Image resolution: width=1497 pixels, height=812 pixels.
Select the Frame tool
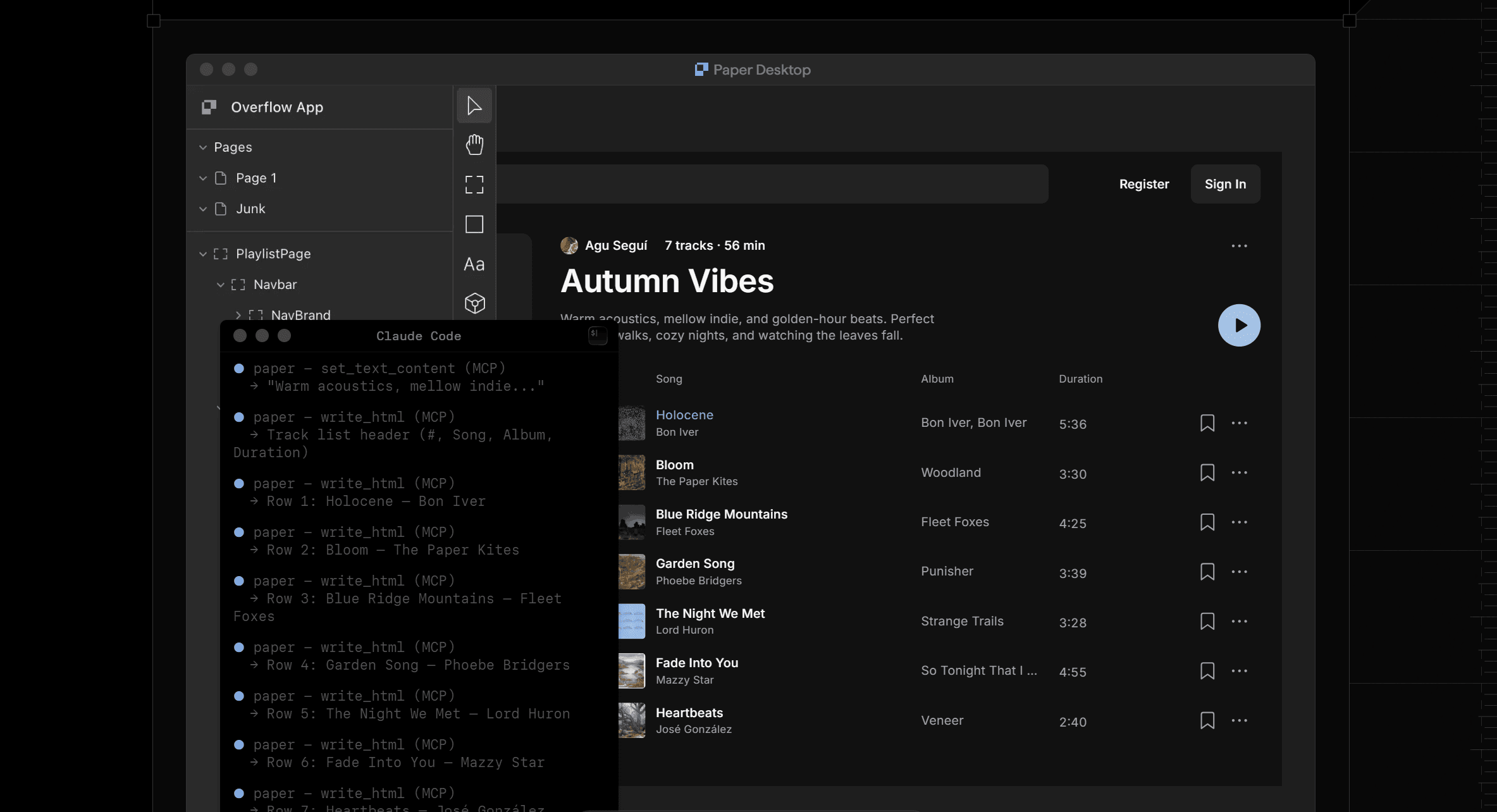pyautogui.click(x=474, y=185)
